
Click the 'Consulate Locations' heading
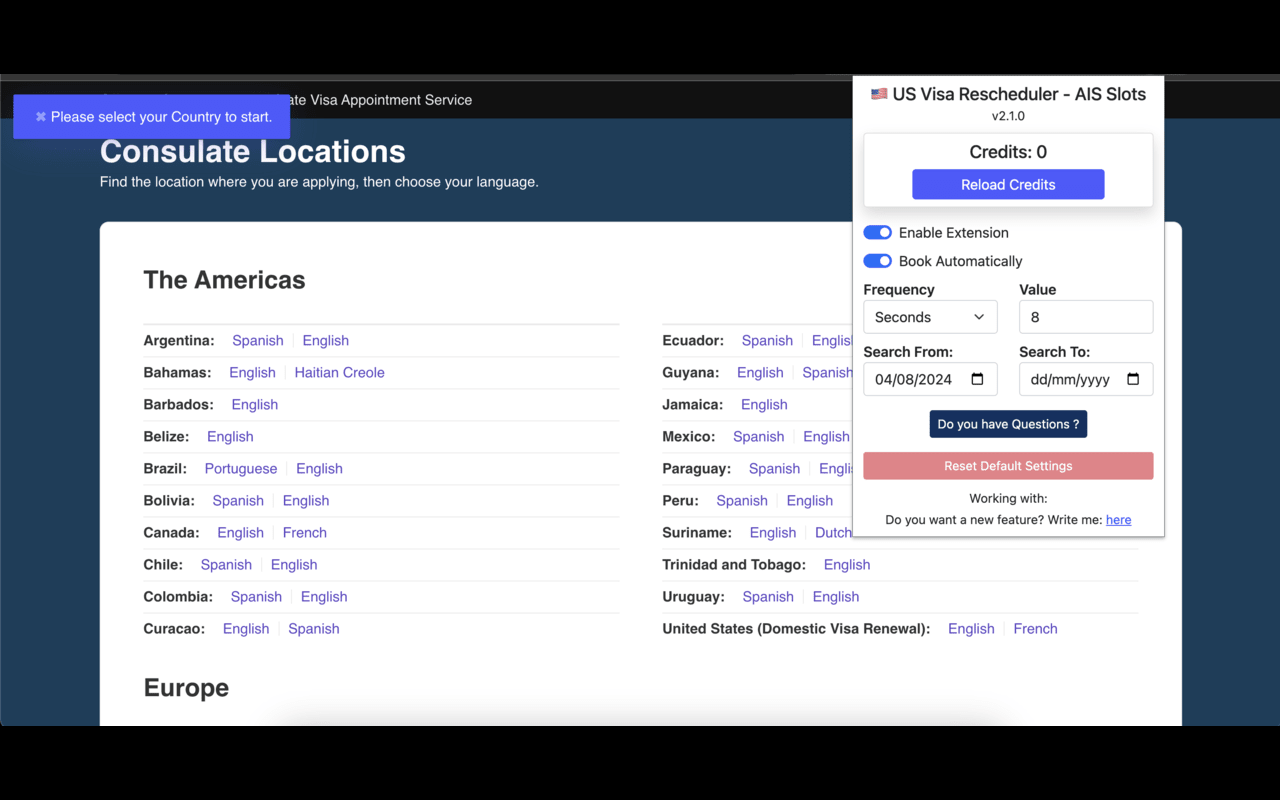(x=253, y=151)
